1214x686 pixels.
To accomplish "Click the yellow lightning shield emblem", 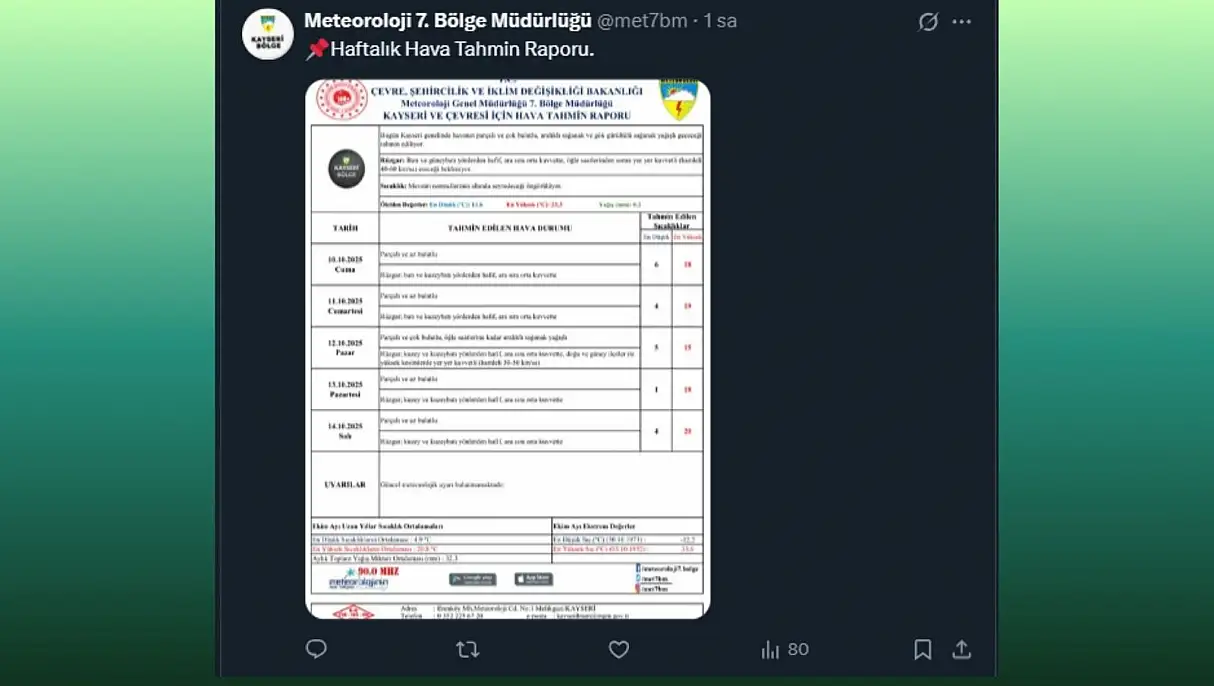I will 679,101.
